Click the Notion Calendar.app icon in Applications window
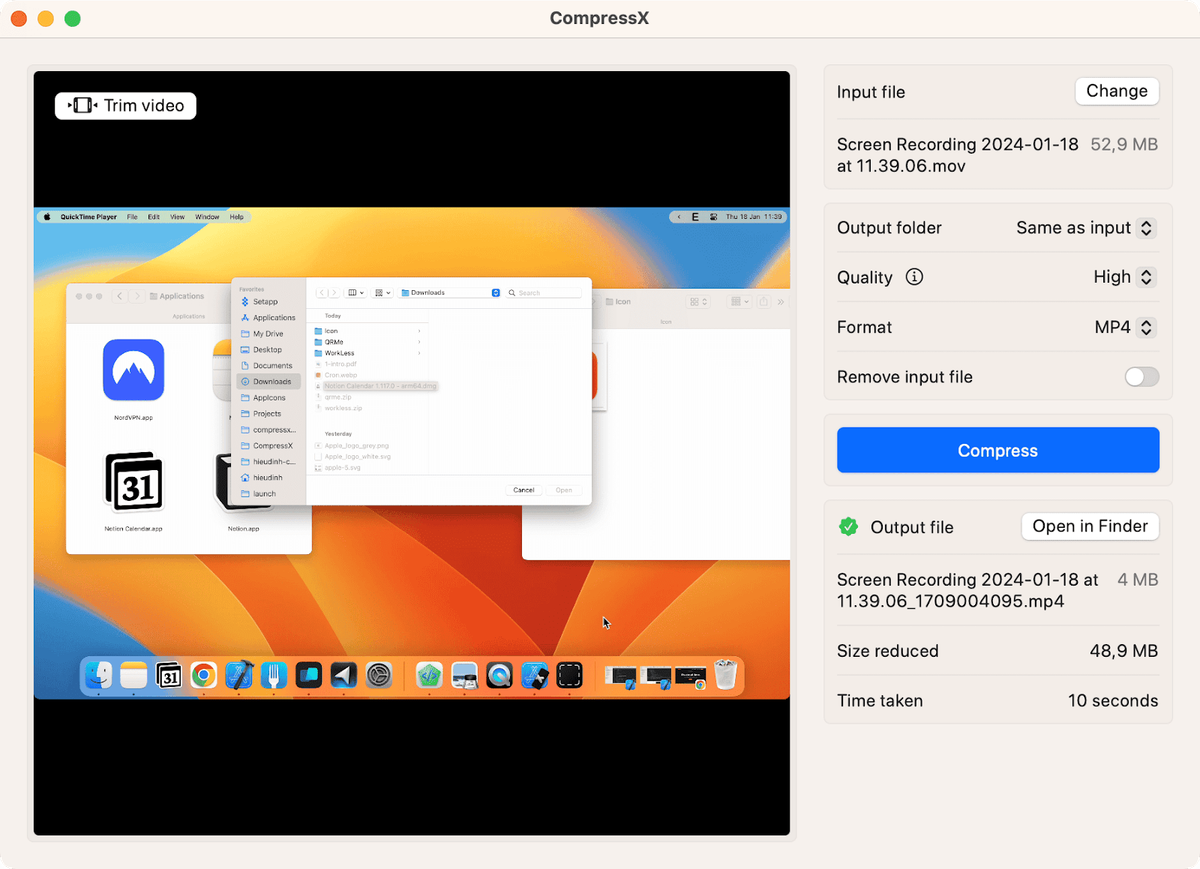Screen dimensions: 1200x869 (133, 482)
